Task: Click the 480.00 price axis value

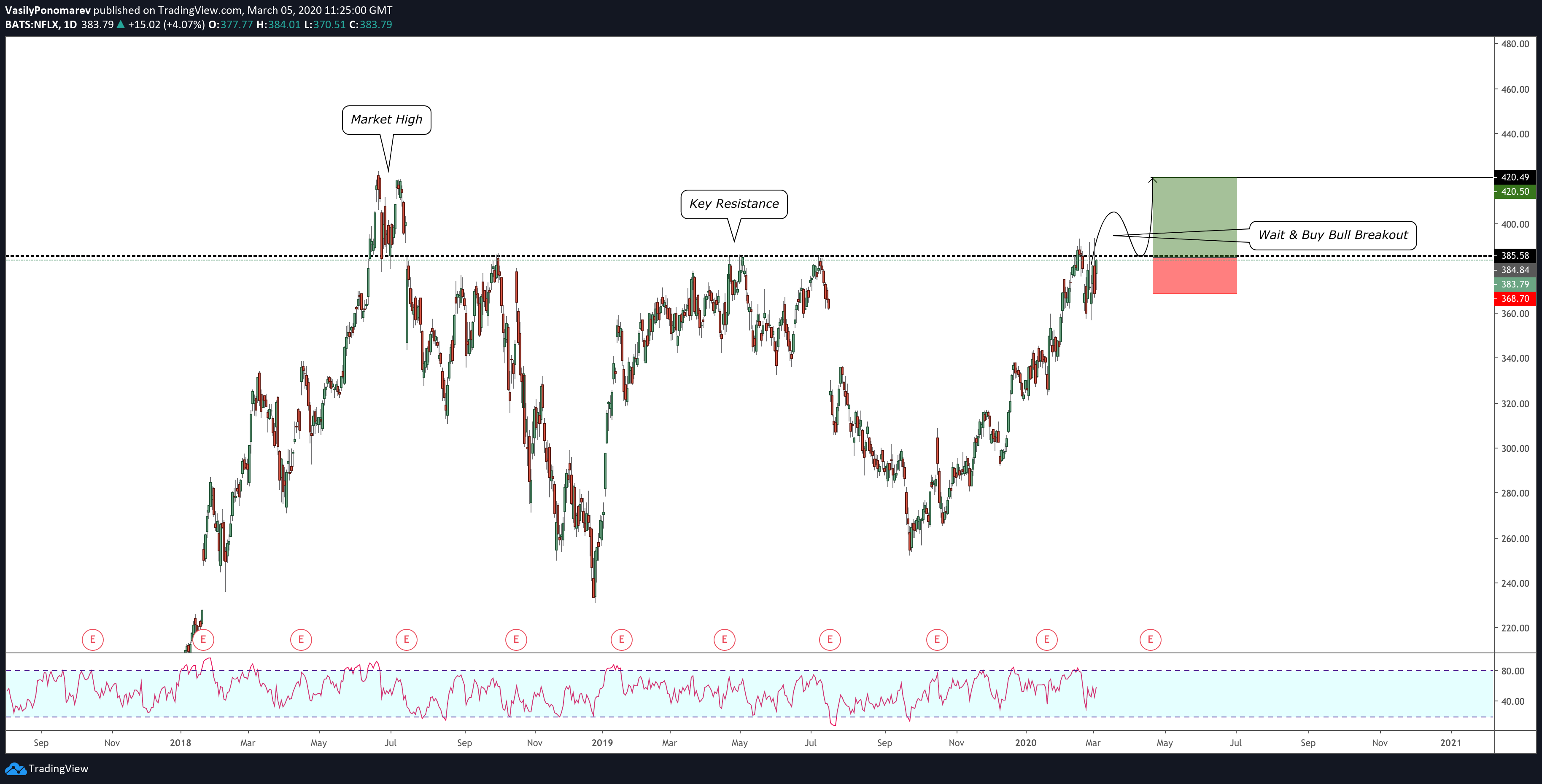Action: [x=1515, y=44]
